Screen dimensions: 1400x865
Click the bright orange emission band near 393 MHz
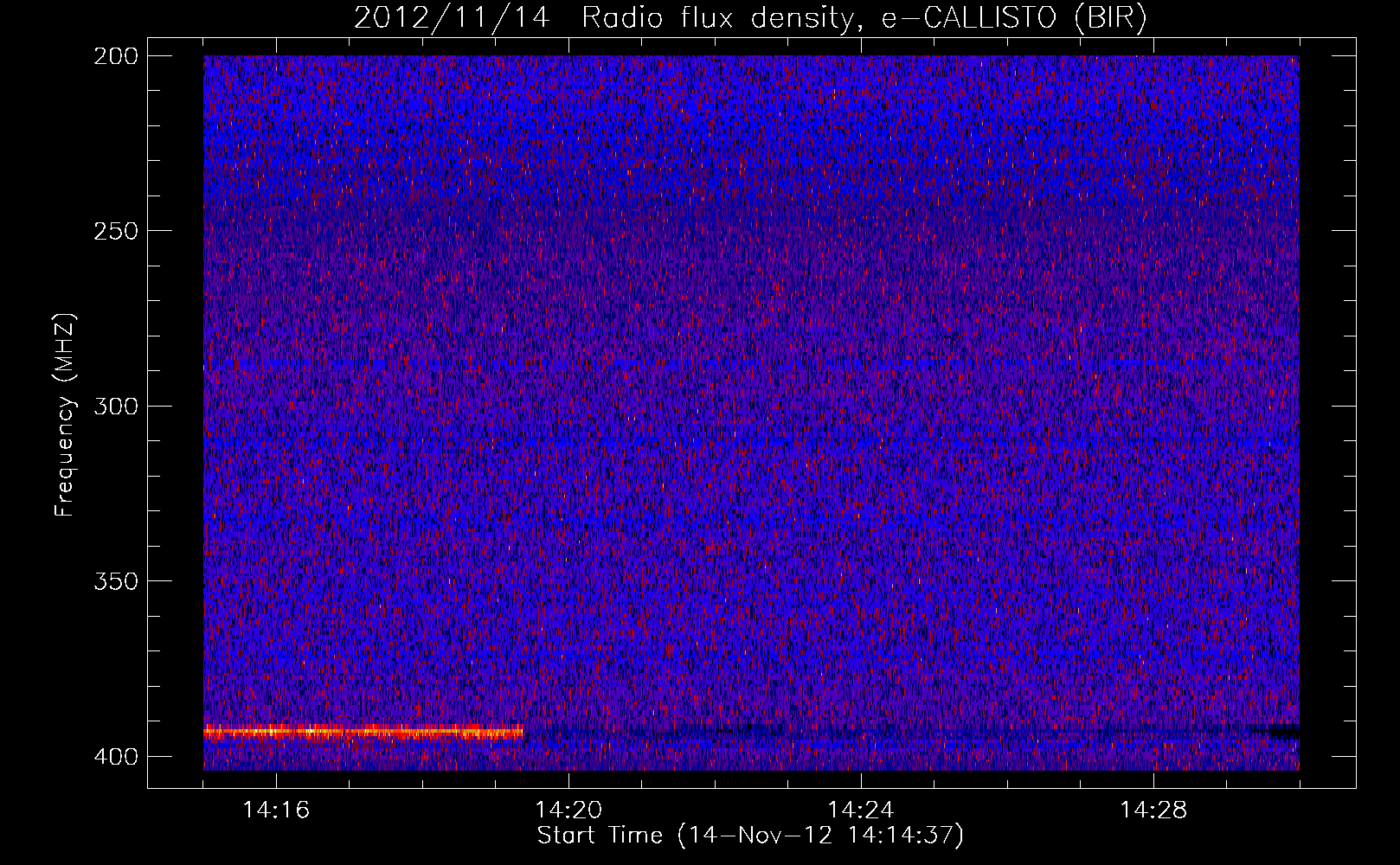click(x=363, y=733)
